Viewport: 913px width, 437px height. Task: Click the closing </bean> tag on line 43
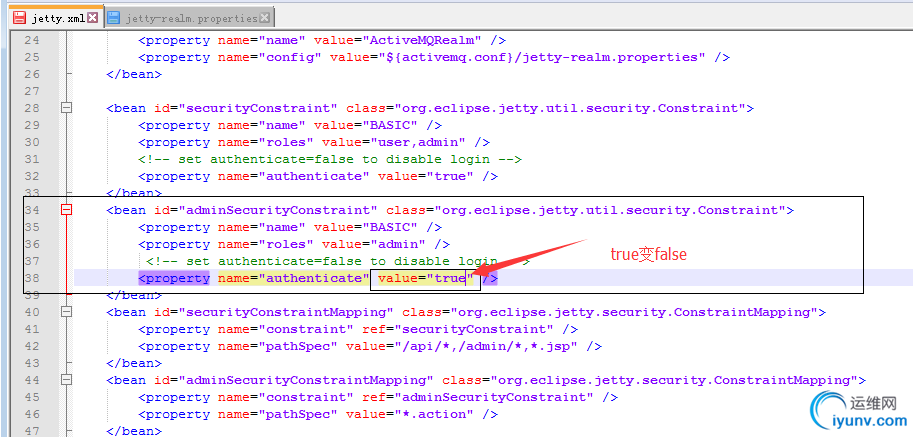[133, 363]
